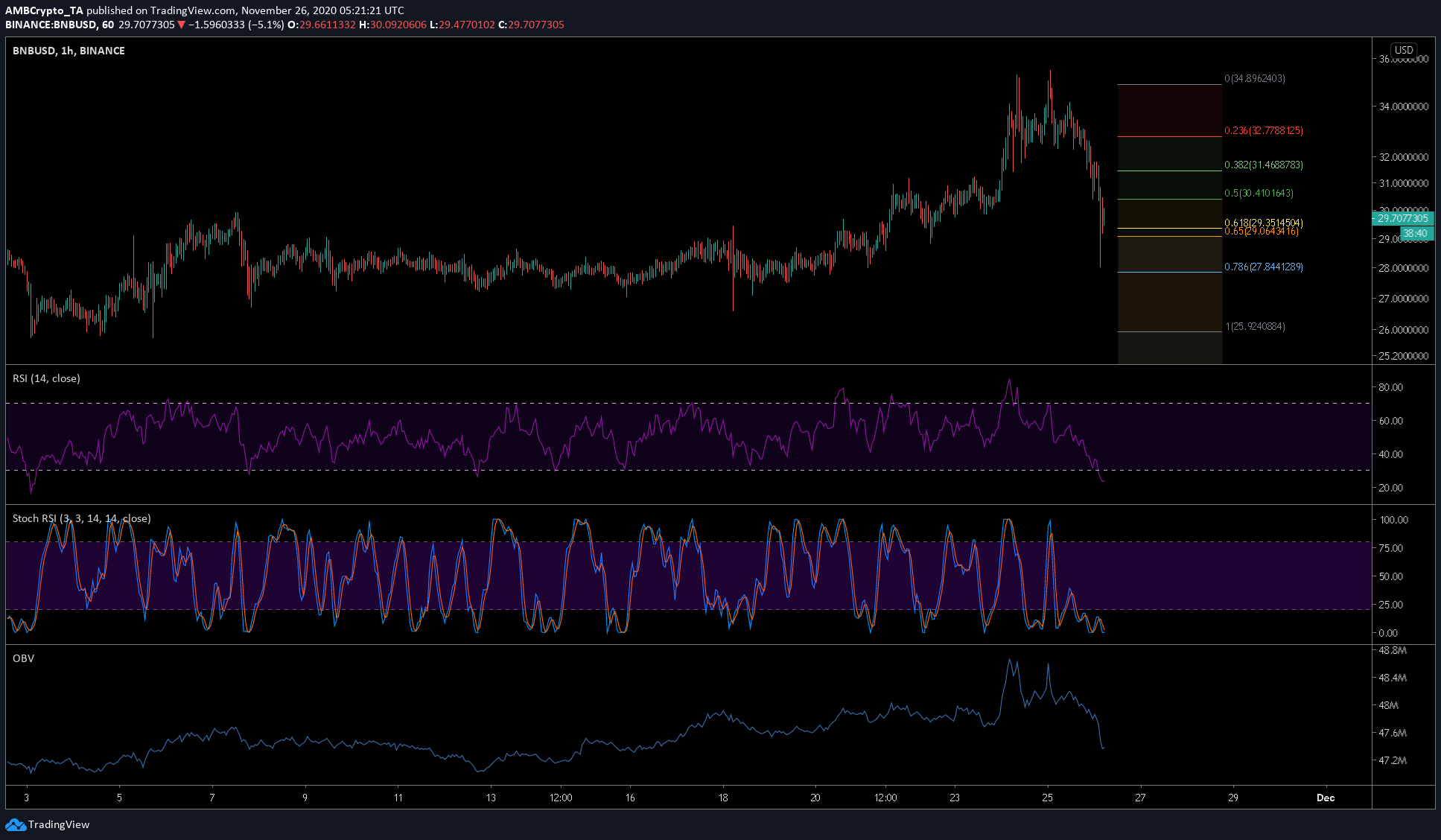The height and width of the screenshot is (840, 1441).
Task: Click the 18 date label on time axis
Action: [x=723, y=798]
